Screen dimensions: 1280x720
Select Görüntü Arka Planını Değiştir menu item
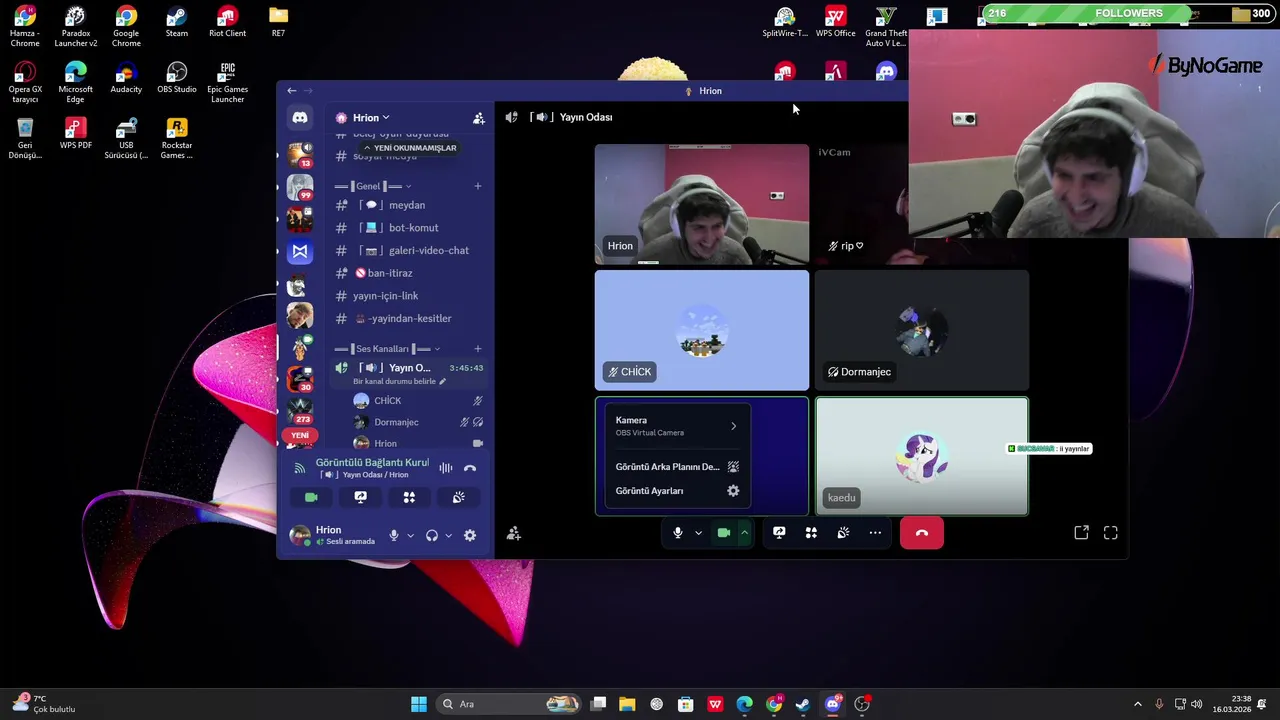click(676, 467)
